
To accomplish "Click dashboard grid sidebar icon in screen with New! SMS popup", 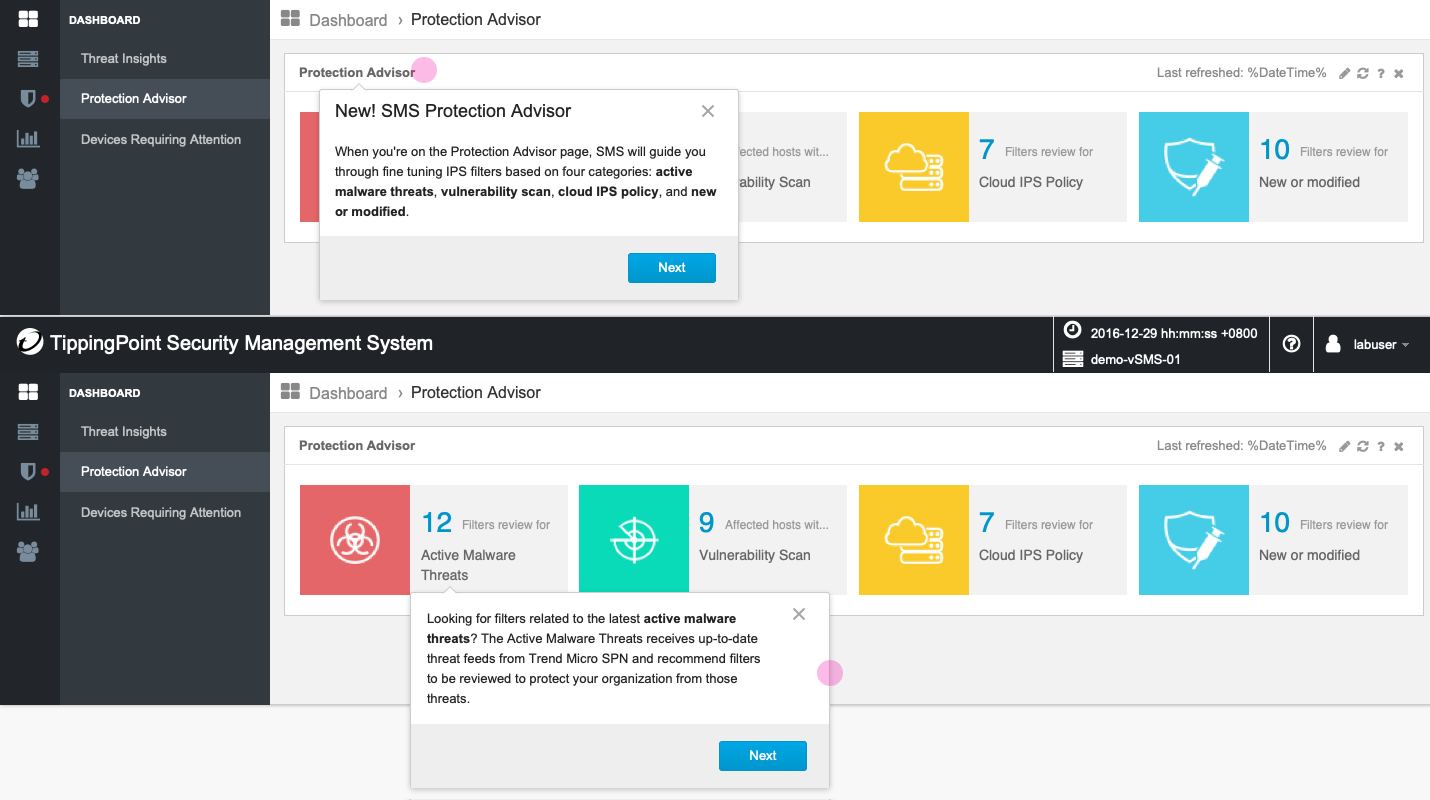I will (x=28, y=19).
